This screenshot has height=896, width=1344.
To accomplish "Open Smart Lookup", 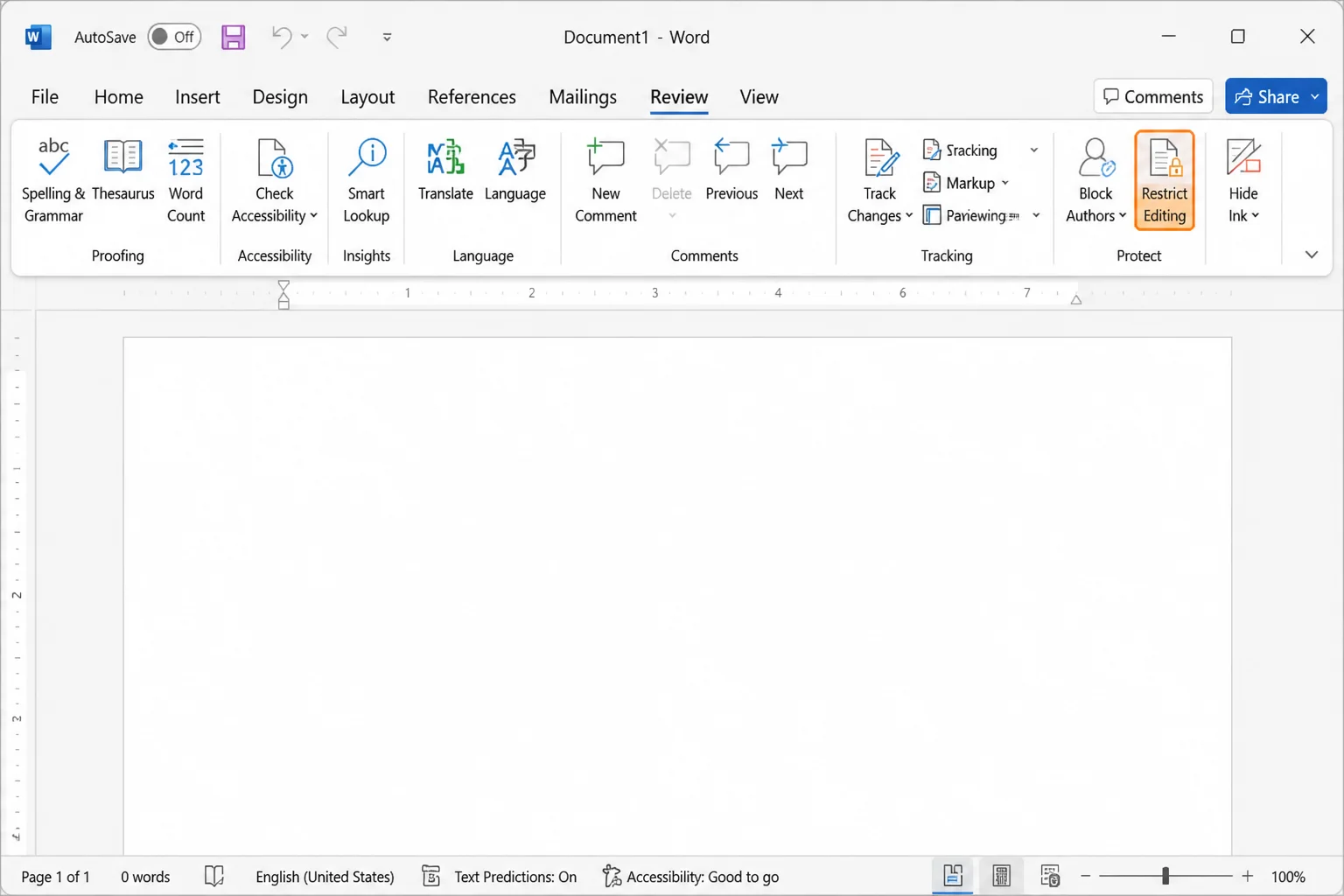I will click(366, 181).
